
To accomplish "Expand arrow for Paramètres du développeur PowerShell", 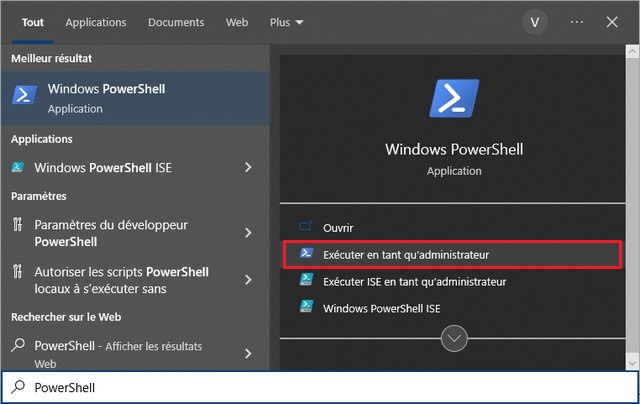I will pos(248,233).
